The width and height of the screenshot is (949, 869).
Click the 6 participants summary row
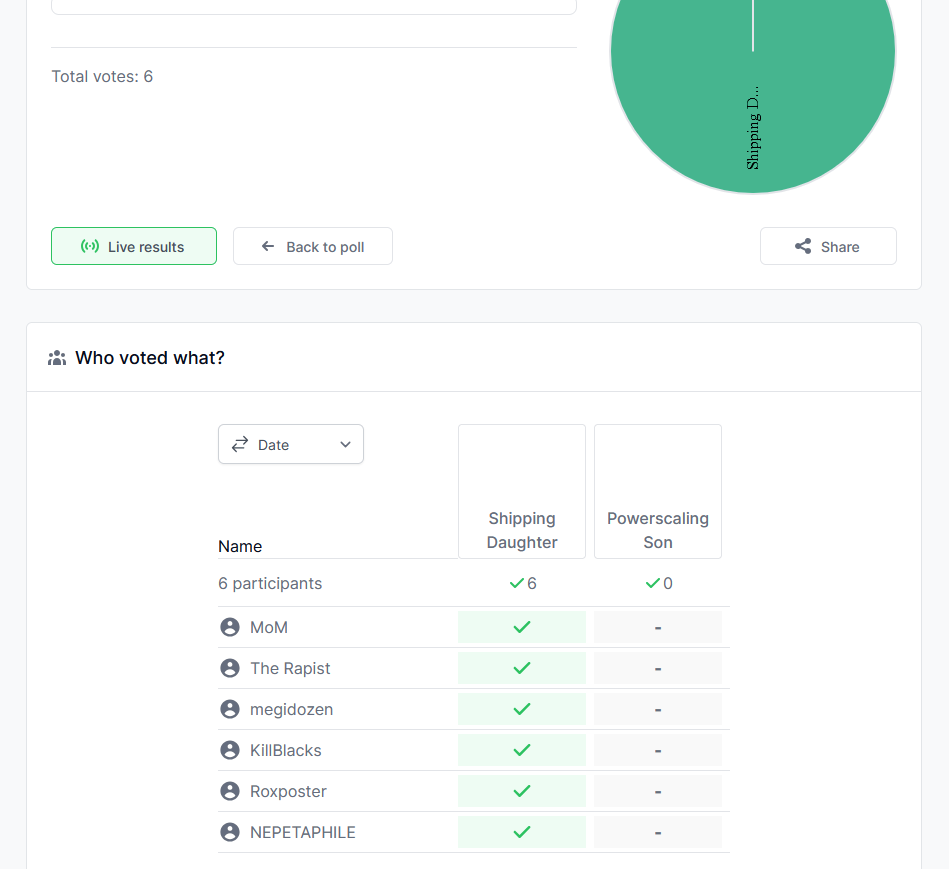(270, 583)
